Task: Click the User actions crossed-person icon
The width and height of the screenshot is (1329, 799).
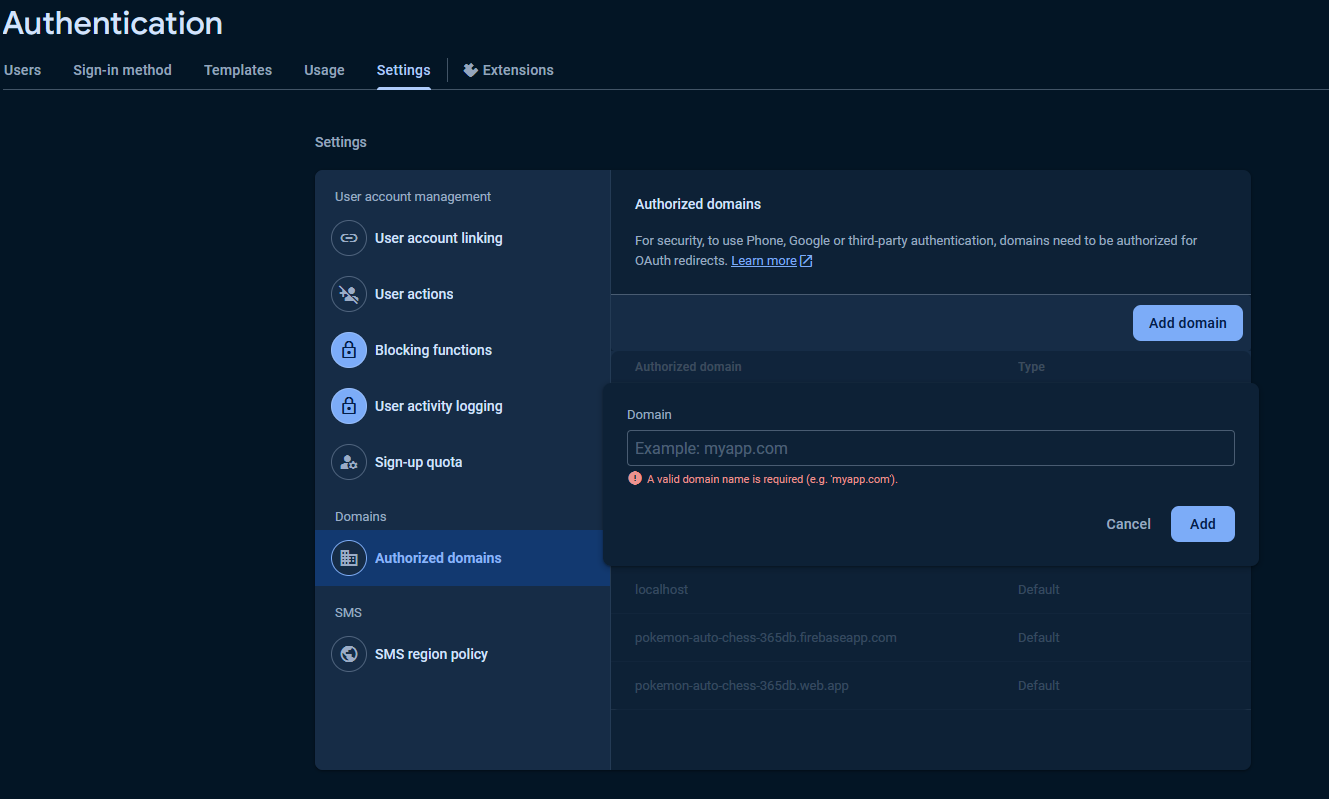Action: coord(349,294)
